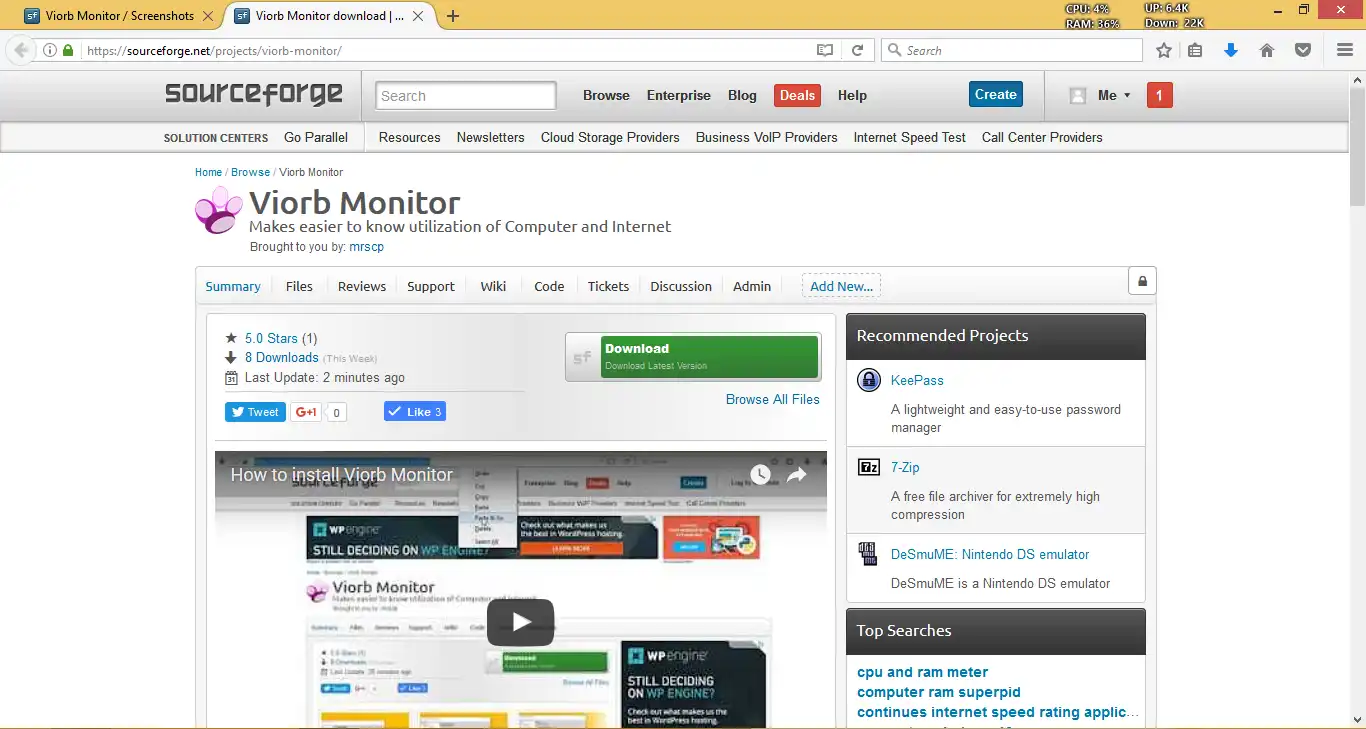Click the blue Create button
This screenshot has width=1366, height=729.
point(996,94)
